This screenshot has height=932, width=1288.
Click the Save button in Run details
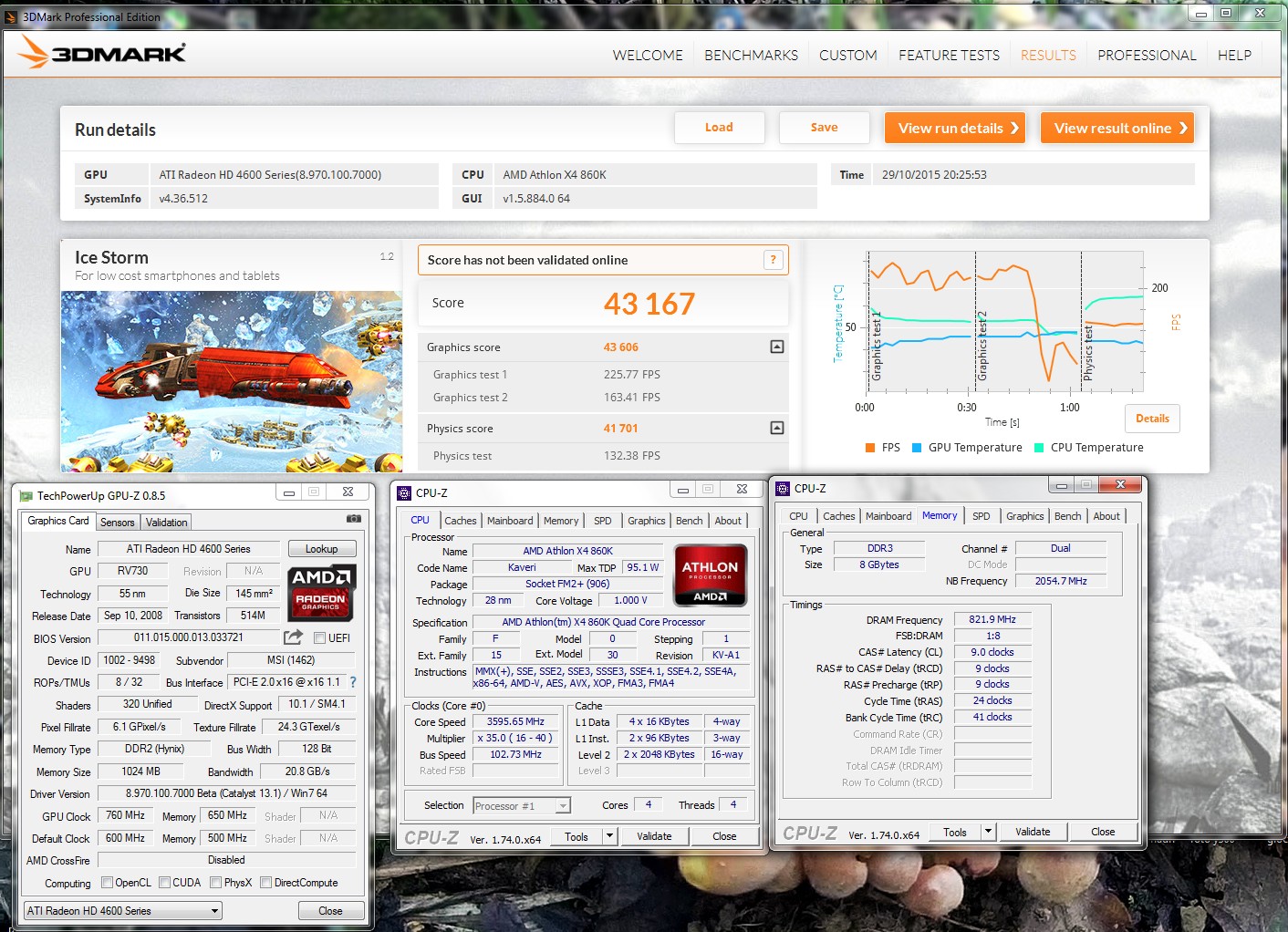click(824, 128)
